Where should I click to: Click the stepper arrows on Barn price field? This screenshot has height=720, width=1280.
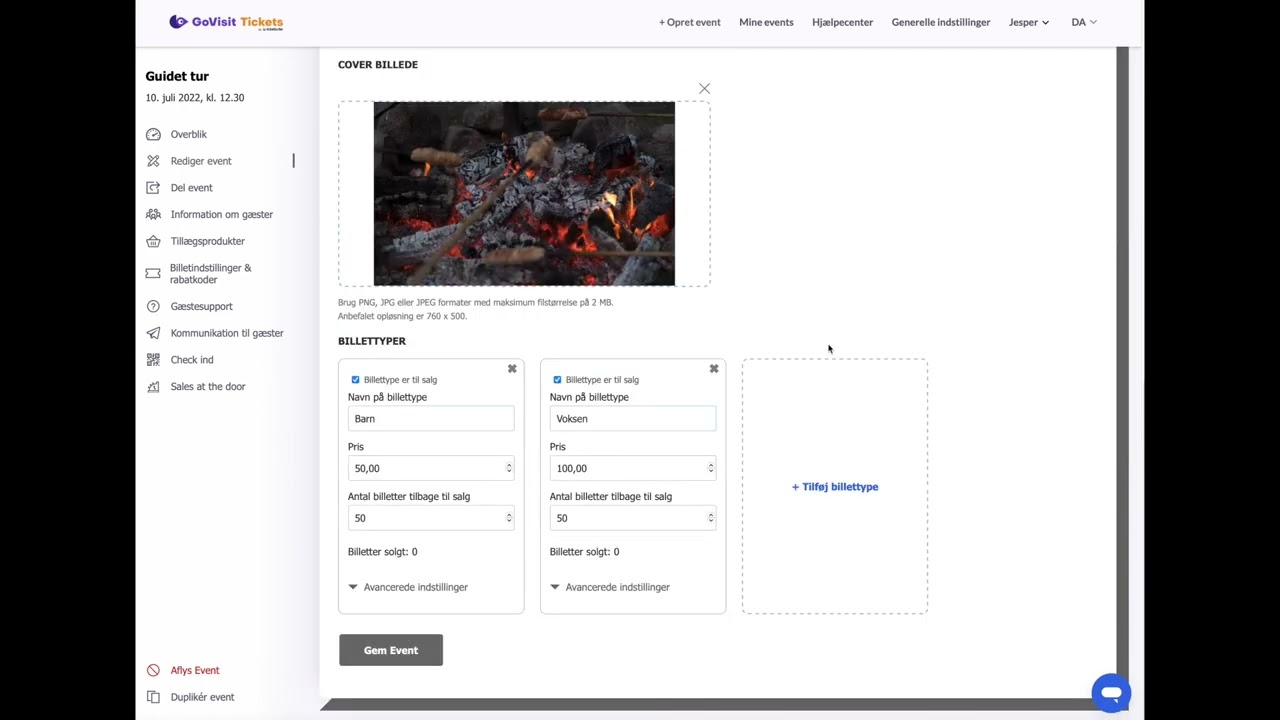click(509, 468)
